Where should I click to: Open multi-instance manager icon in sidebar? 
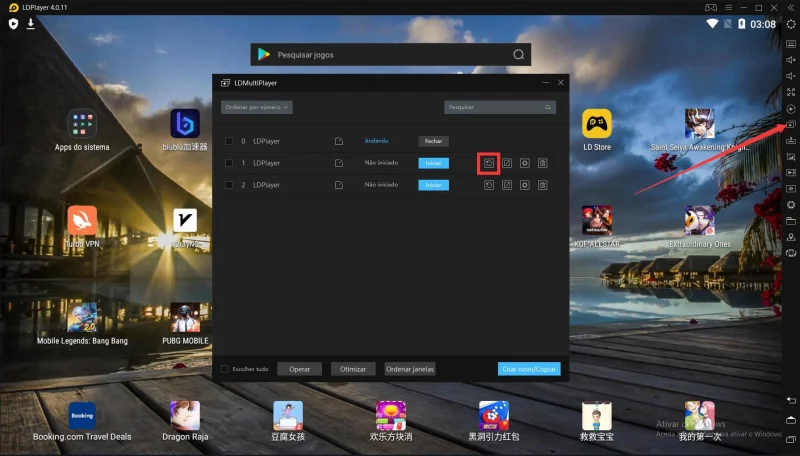tap(791, 124)
